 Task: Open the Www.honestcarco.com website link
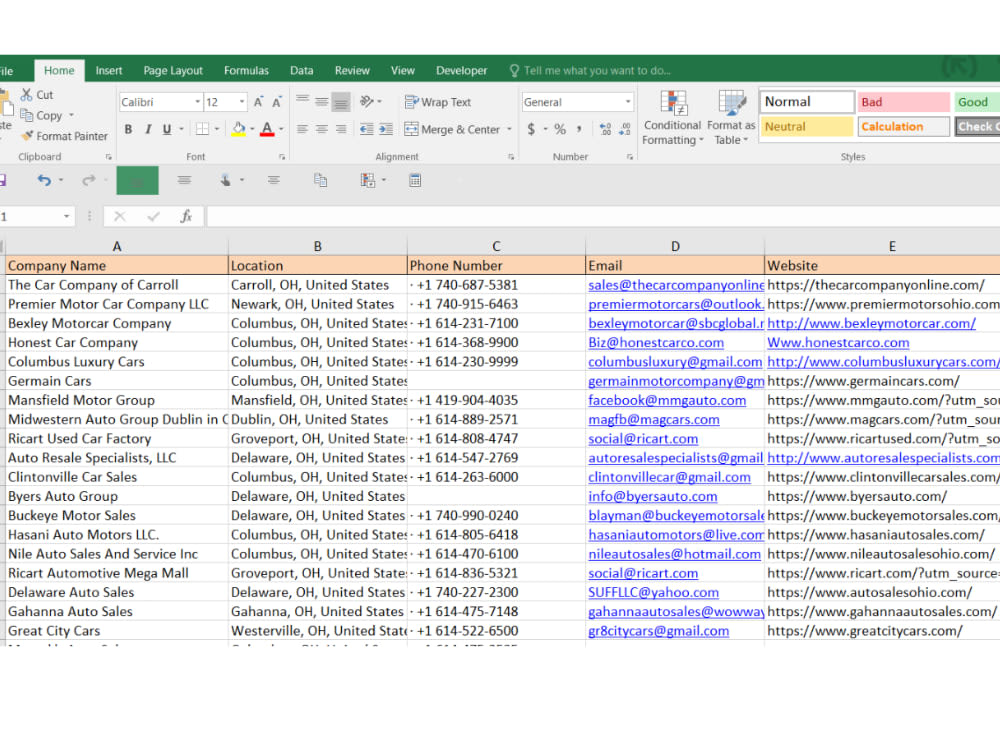click(x=838, y=342)
